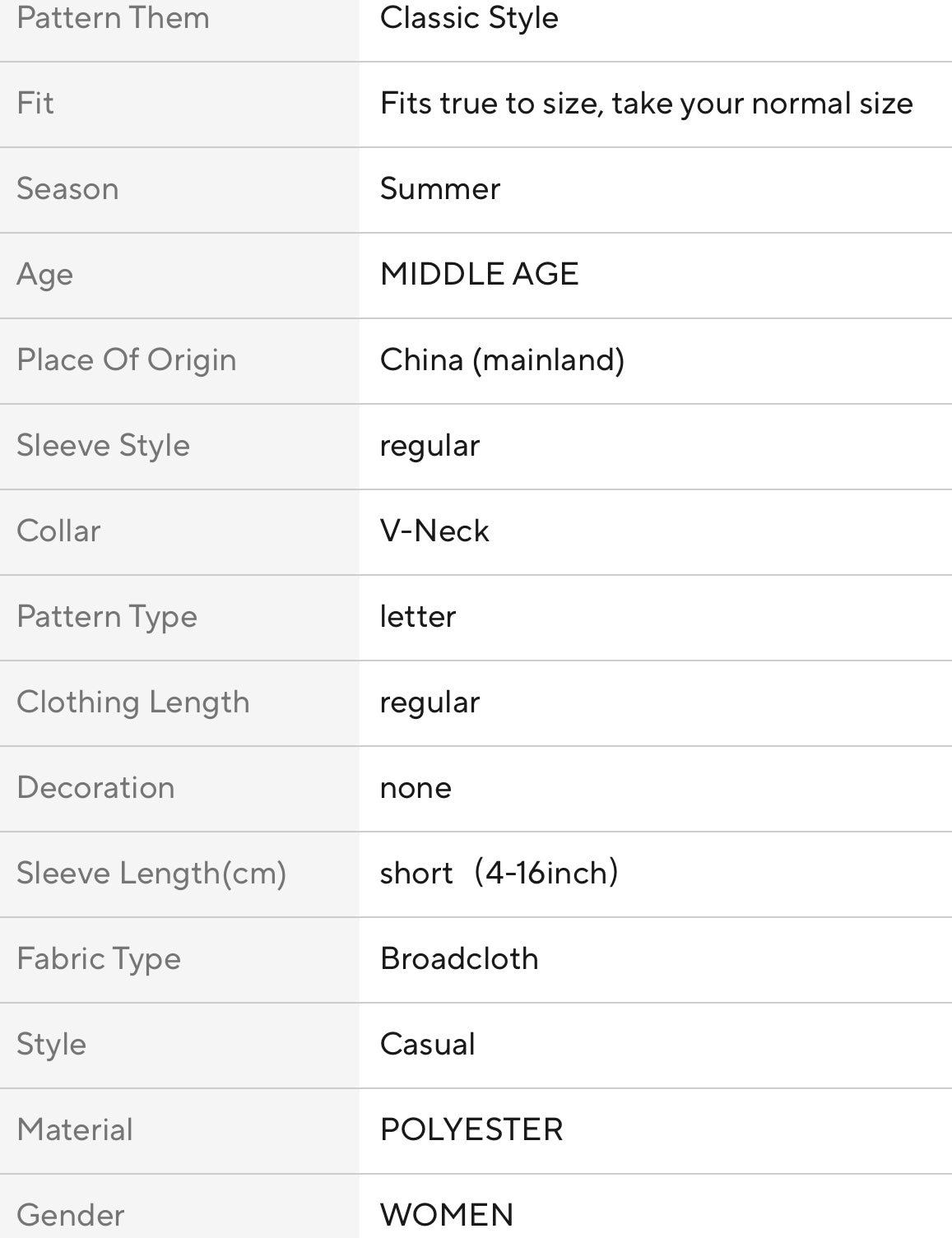Click 'Fits true to size' value text
Viewport: 952px width, 1238px height.
point(646,104)
